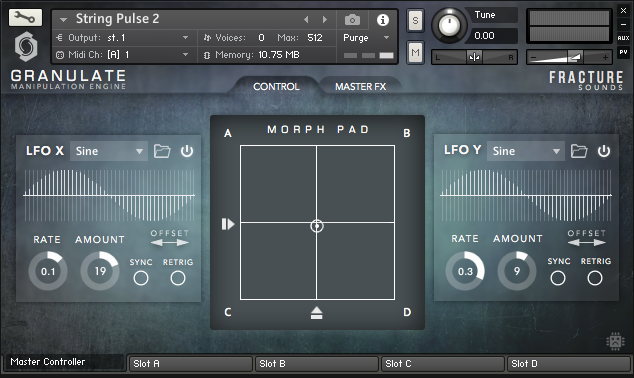Click the camera snapshot icon
The image size is (634, 378).
coord(352,19)
